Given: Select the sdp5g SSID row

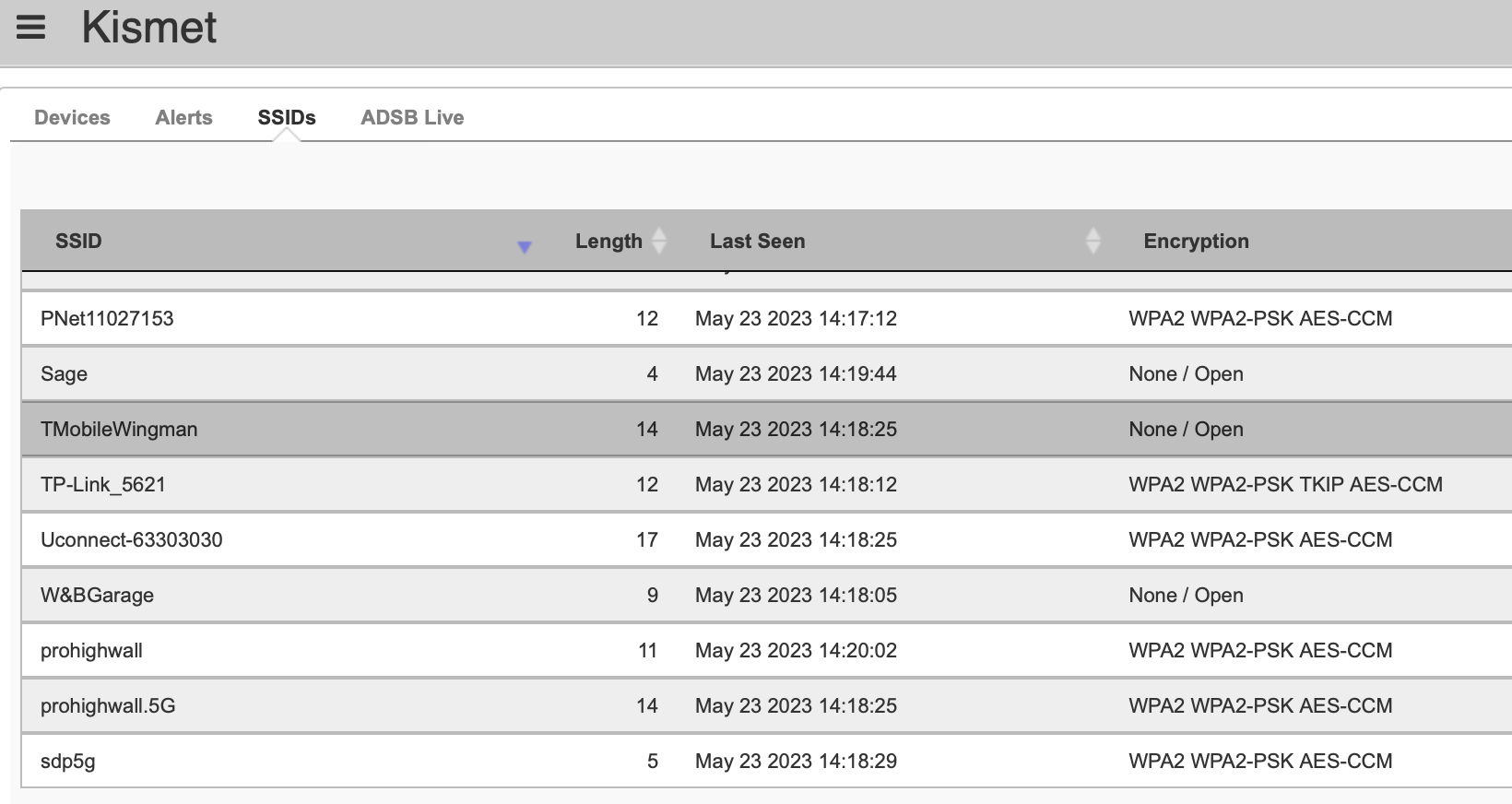Looking at the screenshot, I should tap(766, 761).
